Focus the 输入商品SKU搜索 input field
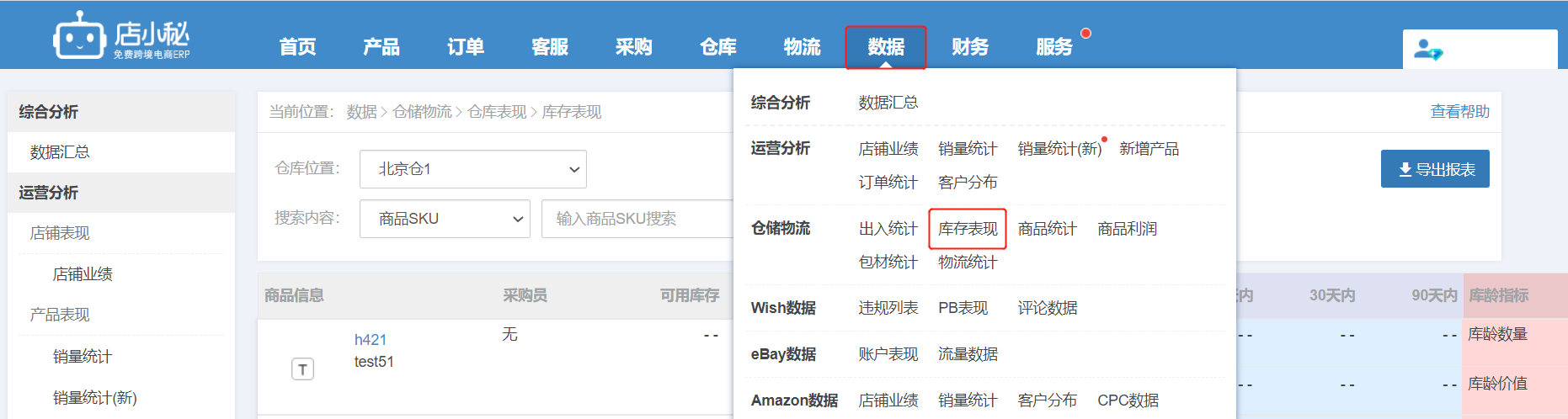Screen dimensions: 1568x419 (637, 219)
